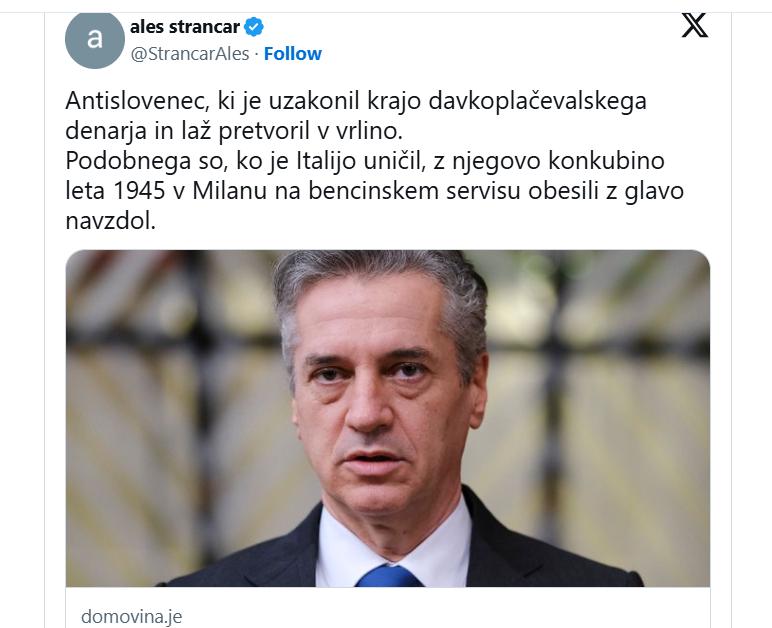The image size is (772, 628).
Task: Open the domovina.je link label
Action: coord(131,616)
